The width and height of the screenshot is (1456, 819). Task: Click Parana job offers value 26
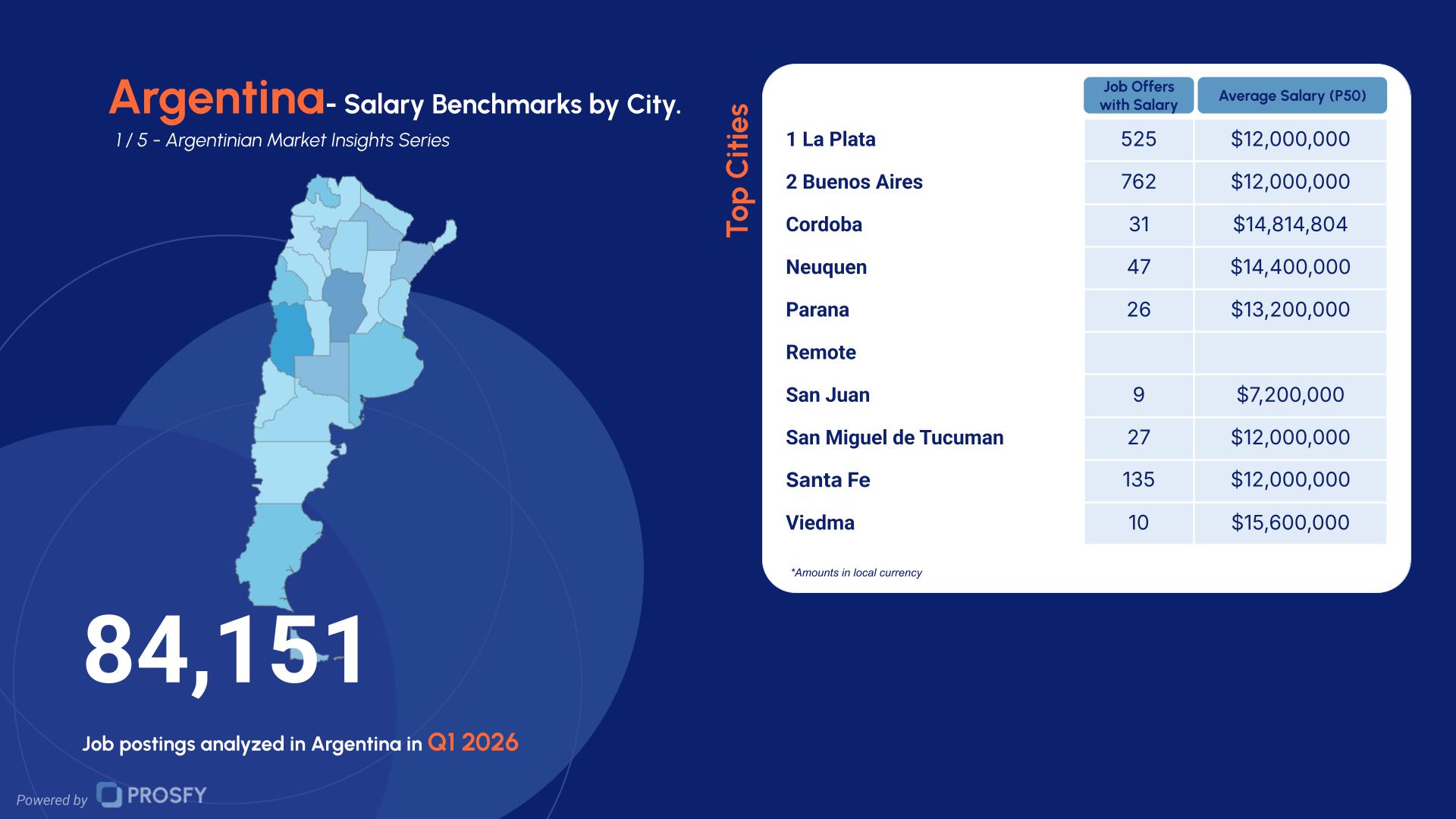click(x=1138, y=309)
